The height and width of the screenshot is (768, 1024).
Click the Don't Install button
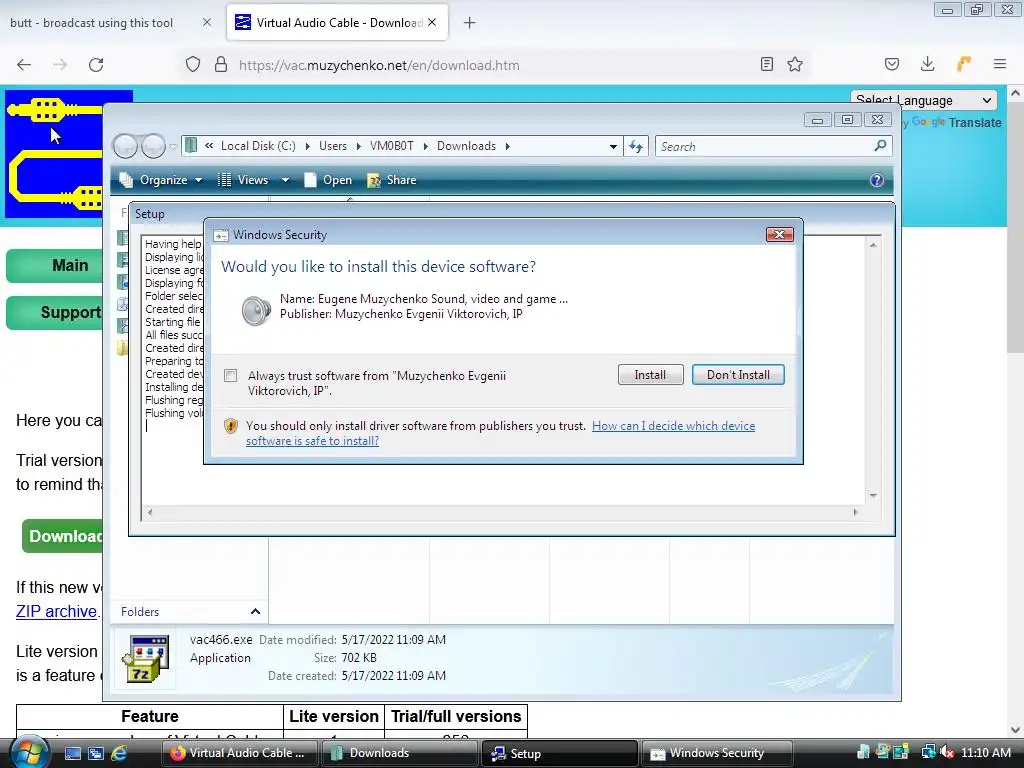[x=738, y=375]
